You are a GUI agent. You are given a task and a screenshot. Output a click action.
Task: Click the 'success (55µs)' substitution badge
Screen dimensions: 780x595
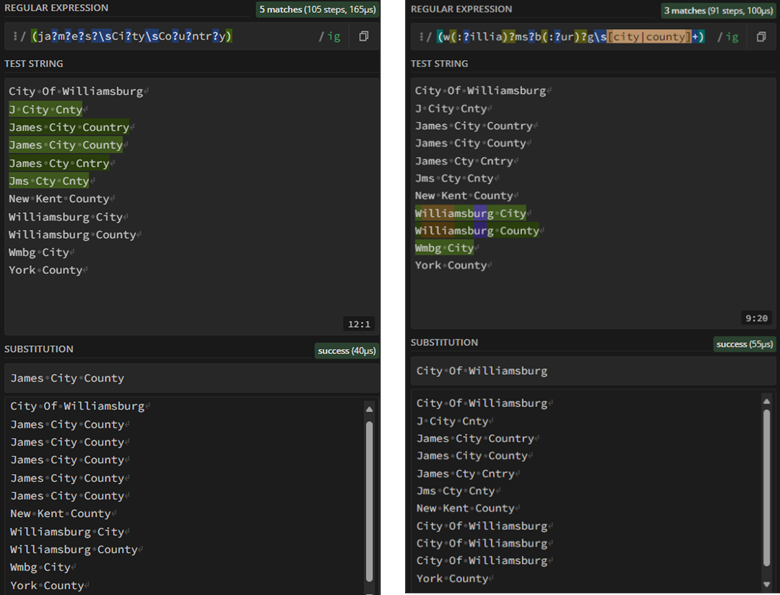point(745,344)
